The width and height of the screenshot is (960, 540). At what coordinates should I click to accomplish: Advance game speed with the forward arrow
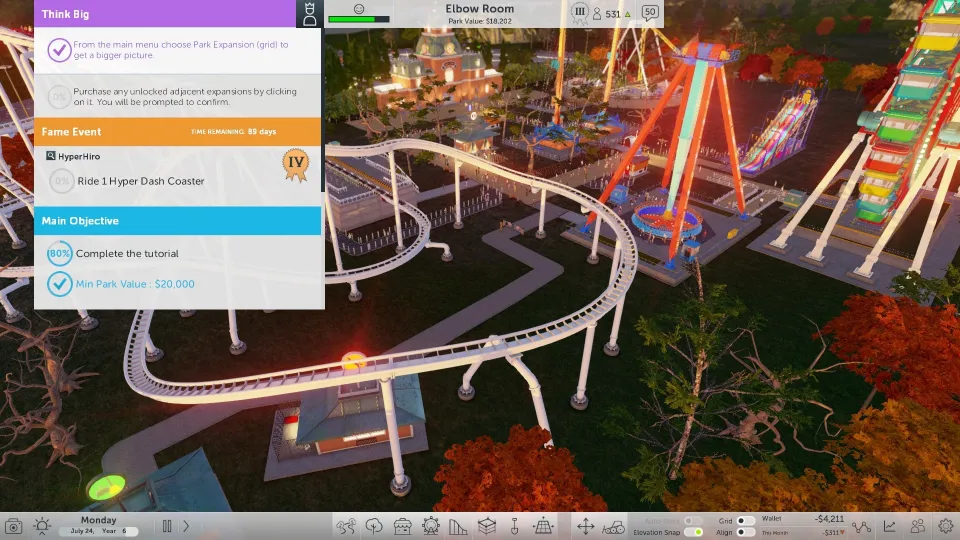186,526
